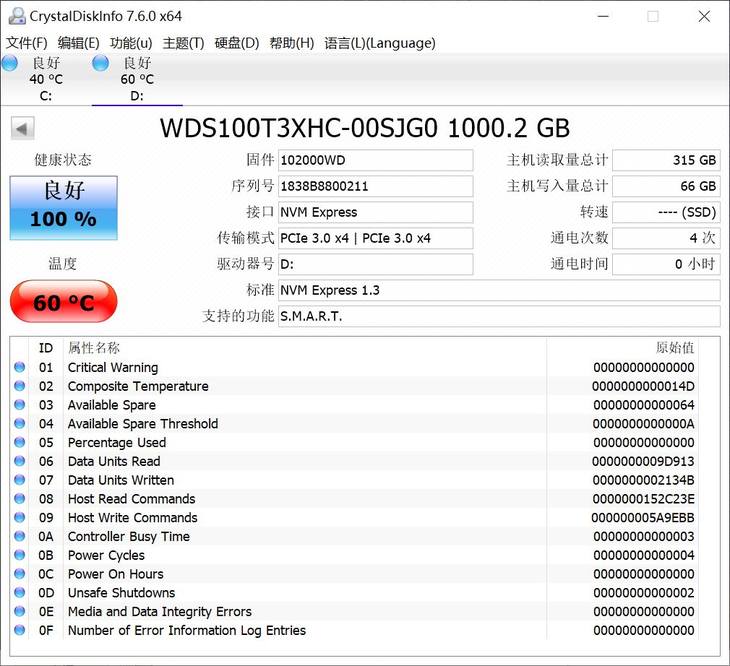This screenshot has height=666, width=730.
Task: Open the 主题(T) menu
Action: 183,43
